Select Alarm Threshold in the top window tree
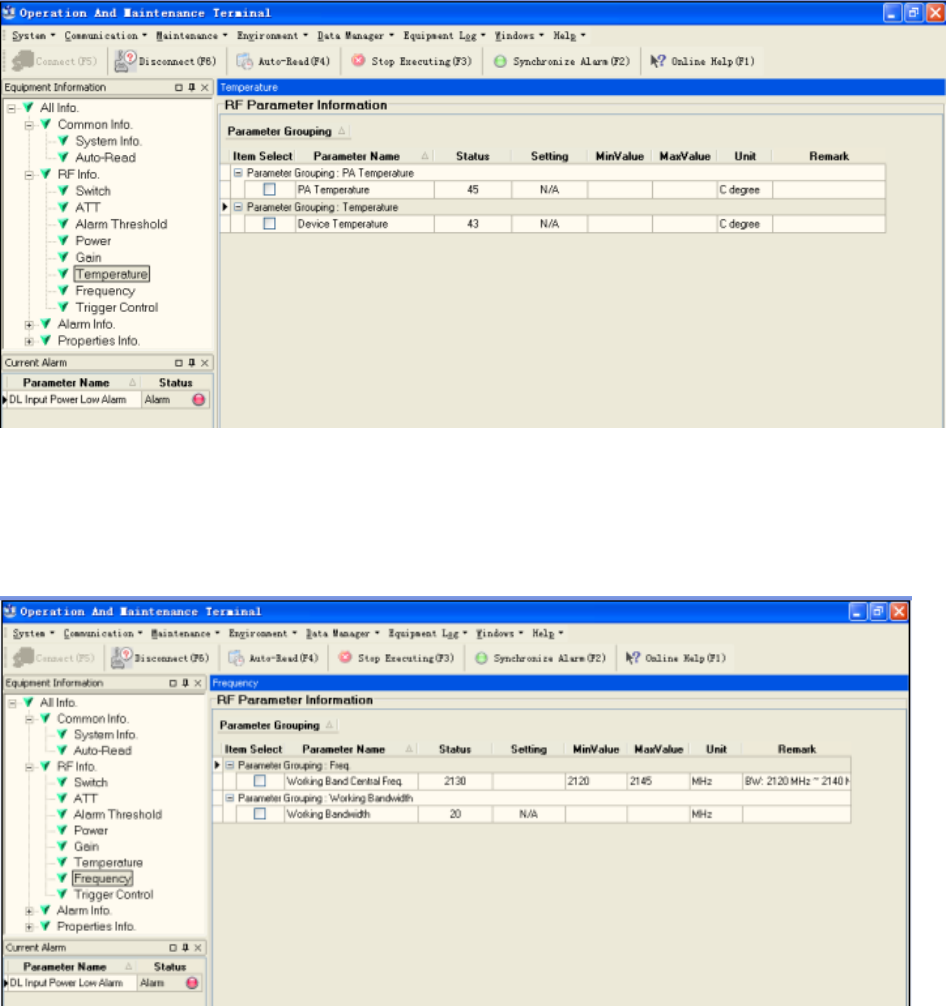This screenshot has height=1006, width=946. click(x=121, y=224)
